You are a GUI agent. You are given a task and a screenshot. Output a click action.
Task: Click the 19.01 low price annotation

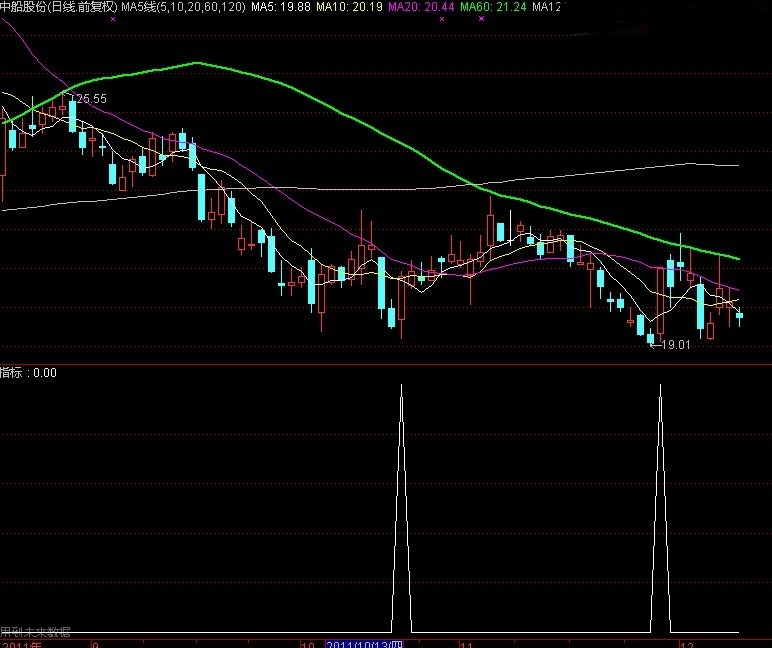coord(676,345)
